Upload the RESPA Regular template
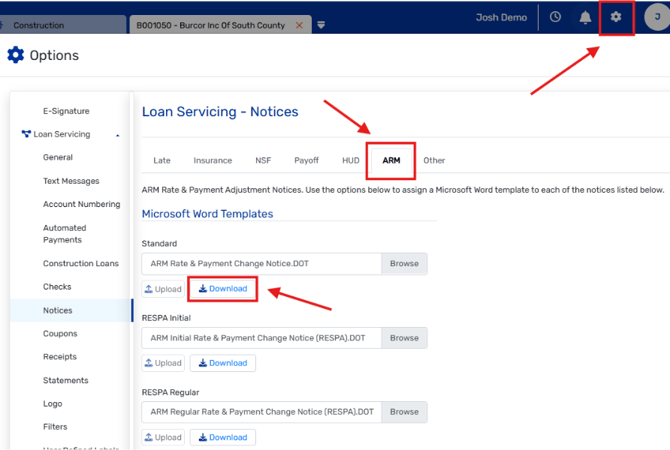Screen dimensions: 670x450 (x=163, y=437)
